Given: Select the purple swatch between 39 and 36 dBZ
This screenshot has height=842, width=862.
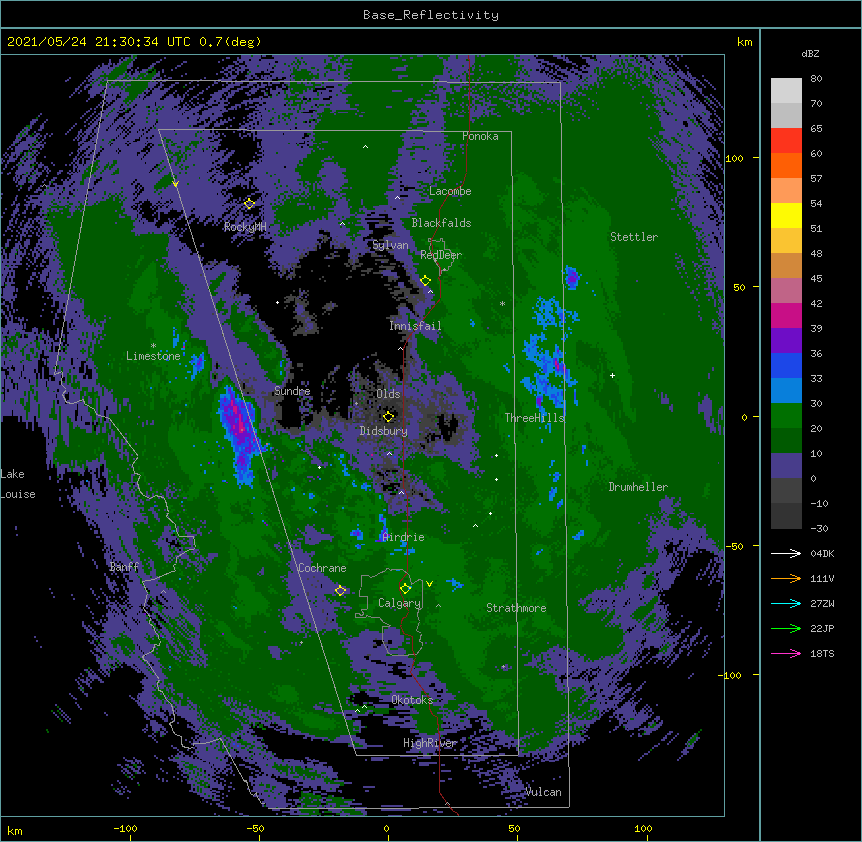Looking at the screenshot, I should pos(786,341).
